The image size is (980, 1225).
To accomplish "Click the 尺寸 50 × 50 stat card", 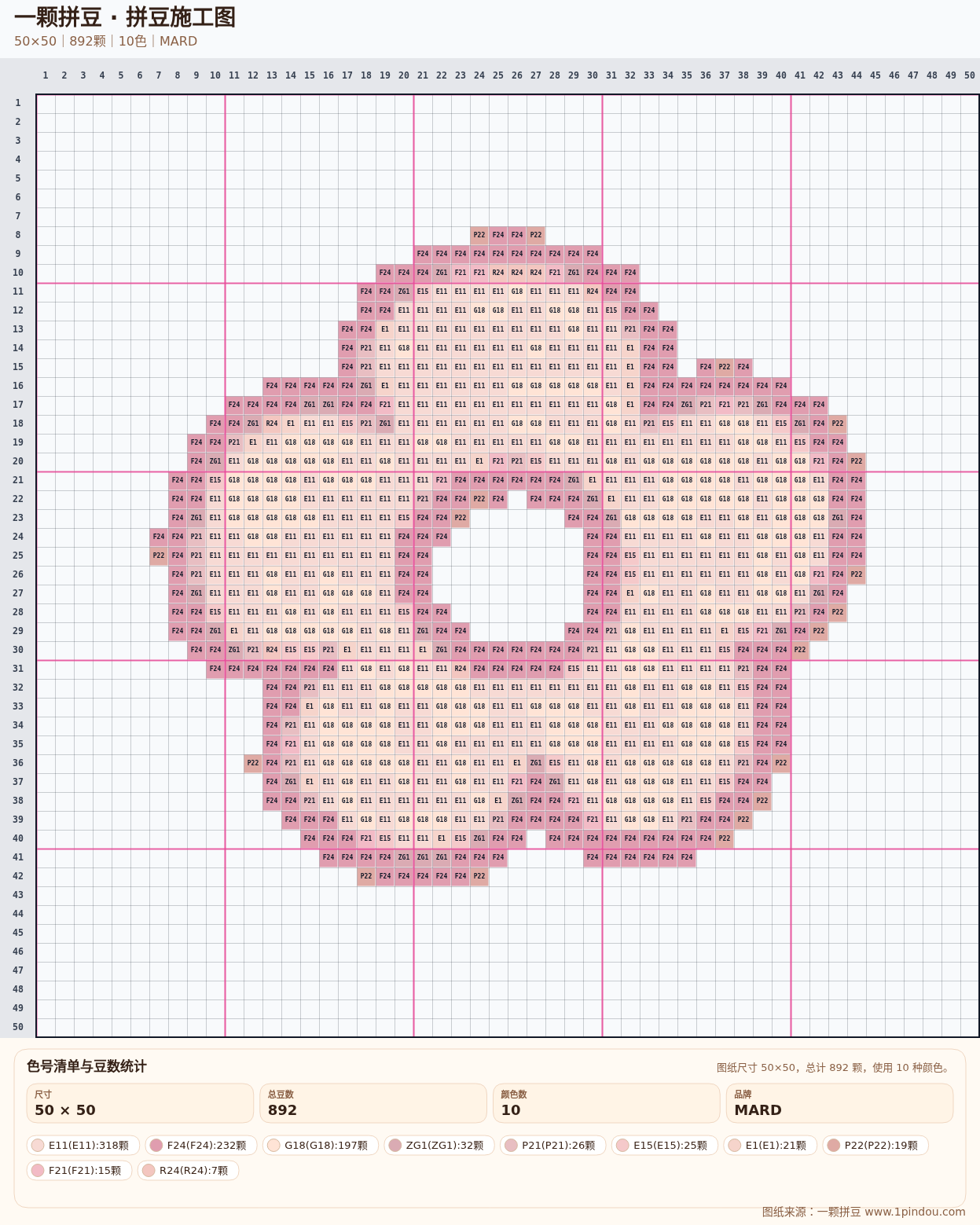I will point(140,1103).
